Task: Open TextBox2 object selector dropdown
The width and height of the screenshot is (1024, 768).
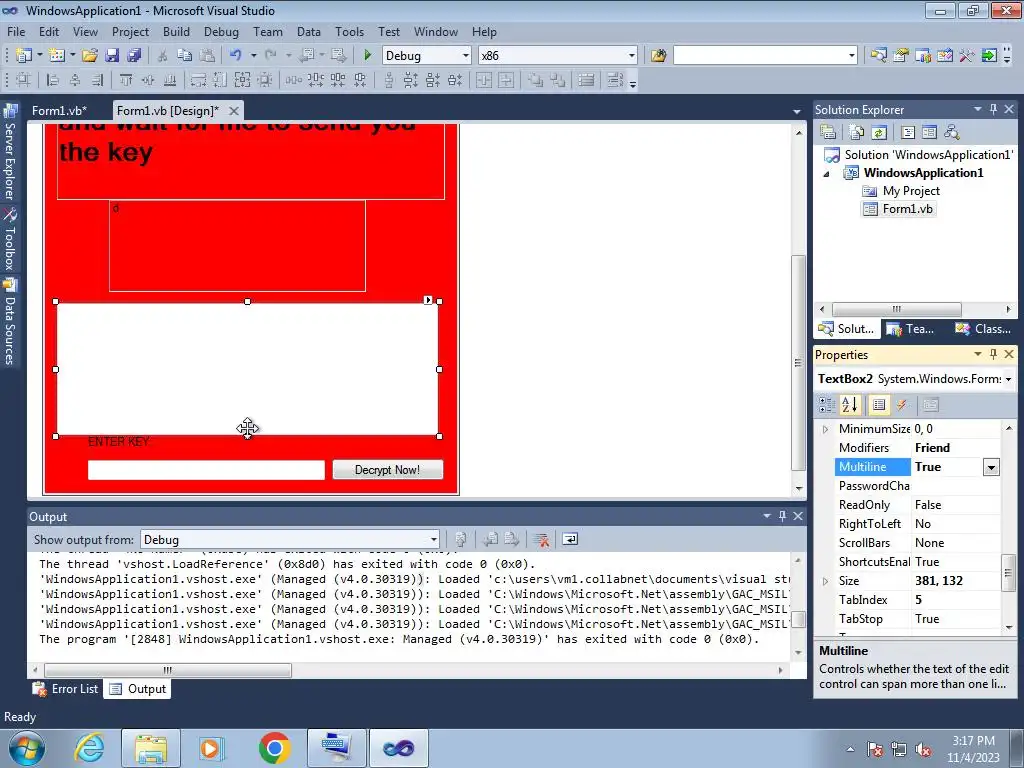Action: point(1008,379)
